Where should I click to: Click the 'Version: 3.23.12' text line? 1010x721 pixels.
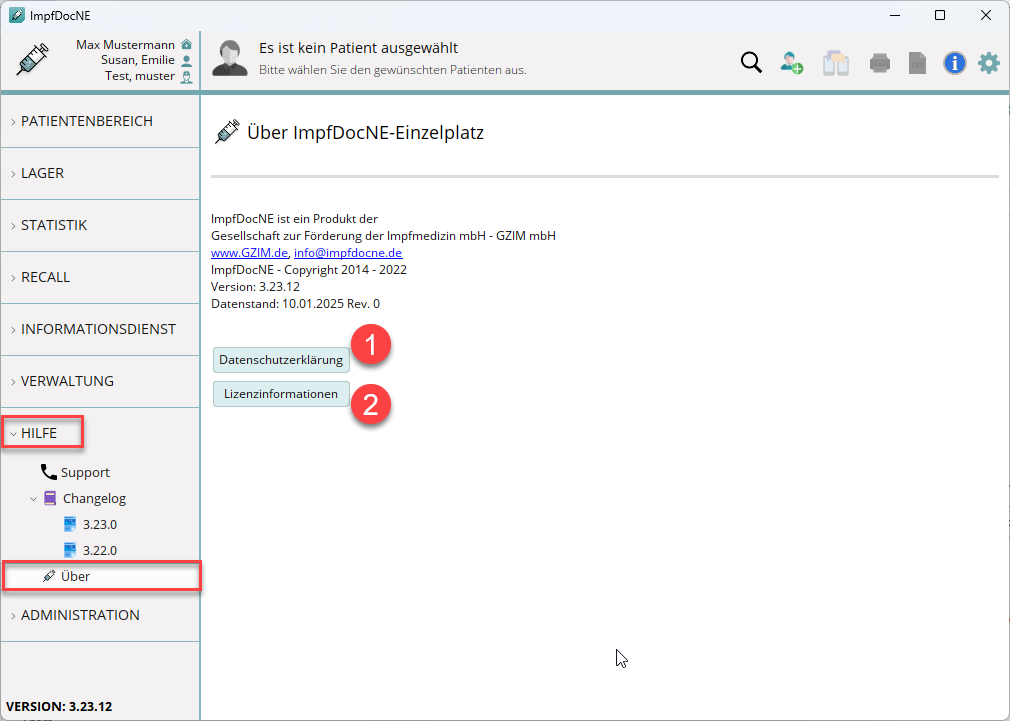[255, 287]
